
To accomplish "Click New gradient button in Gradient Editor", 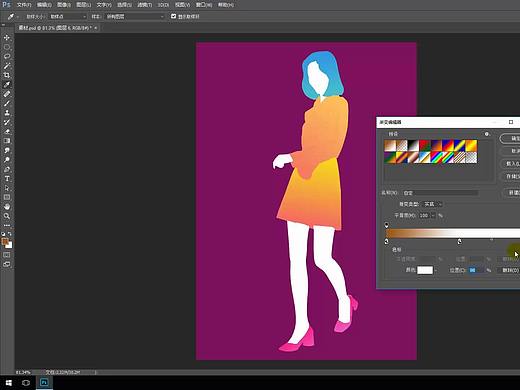I will pyautogui.click(x=511, y=193).
